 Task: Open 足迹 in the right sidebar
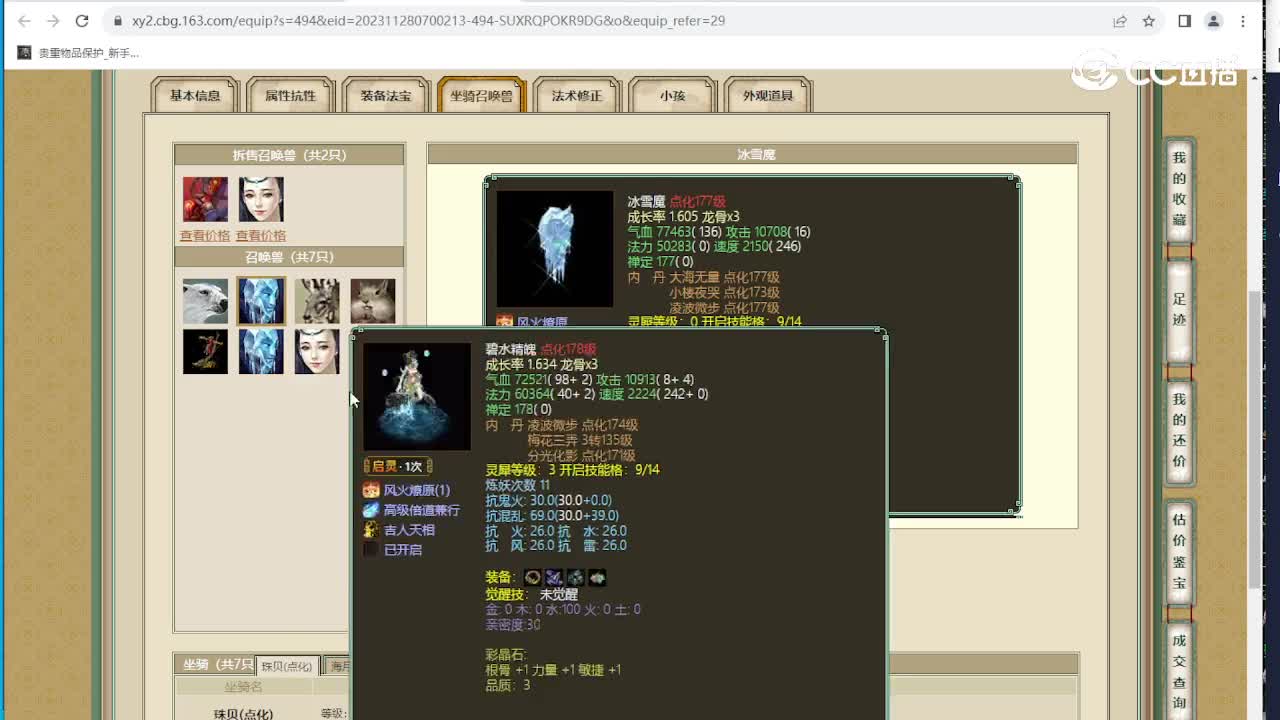pyautogui.click(x=1180, y=310)
